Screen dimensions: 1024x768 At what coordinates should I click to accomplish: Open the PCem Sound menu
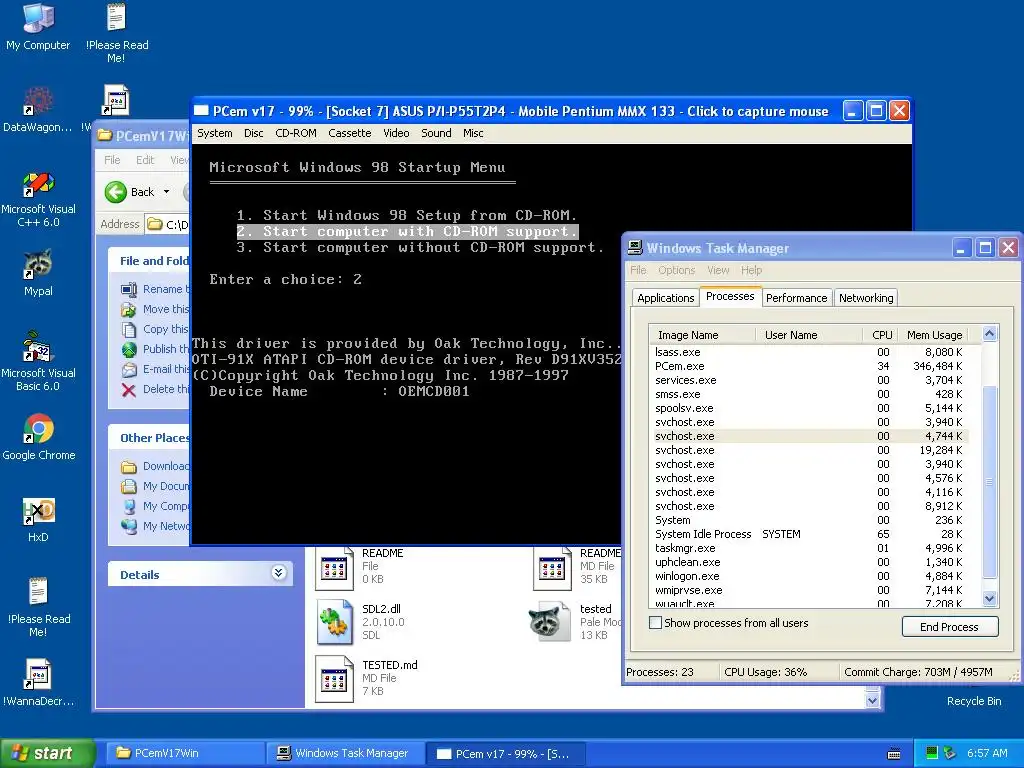point(436,133)
